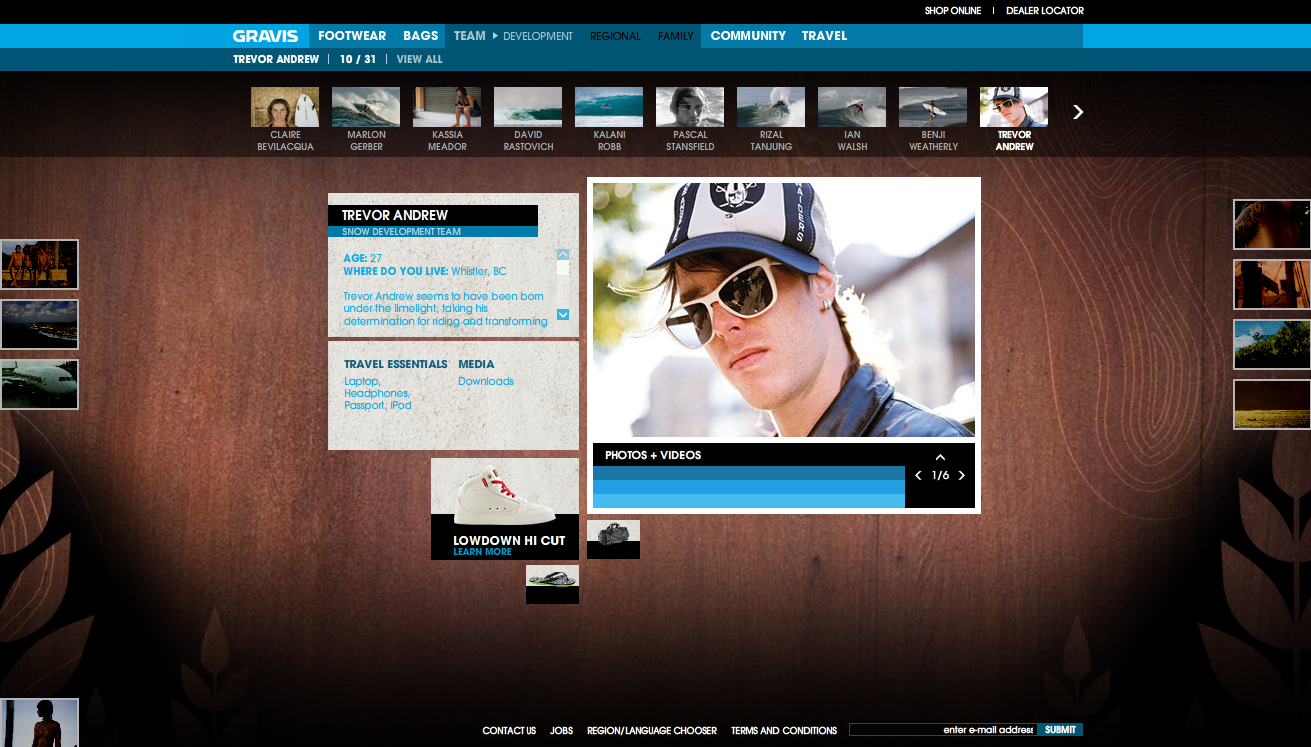Open right side palm tree sky photo
The width and height of the screenshot is (1311, 747).
coord(1272,344)
